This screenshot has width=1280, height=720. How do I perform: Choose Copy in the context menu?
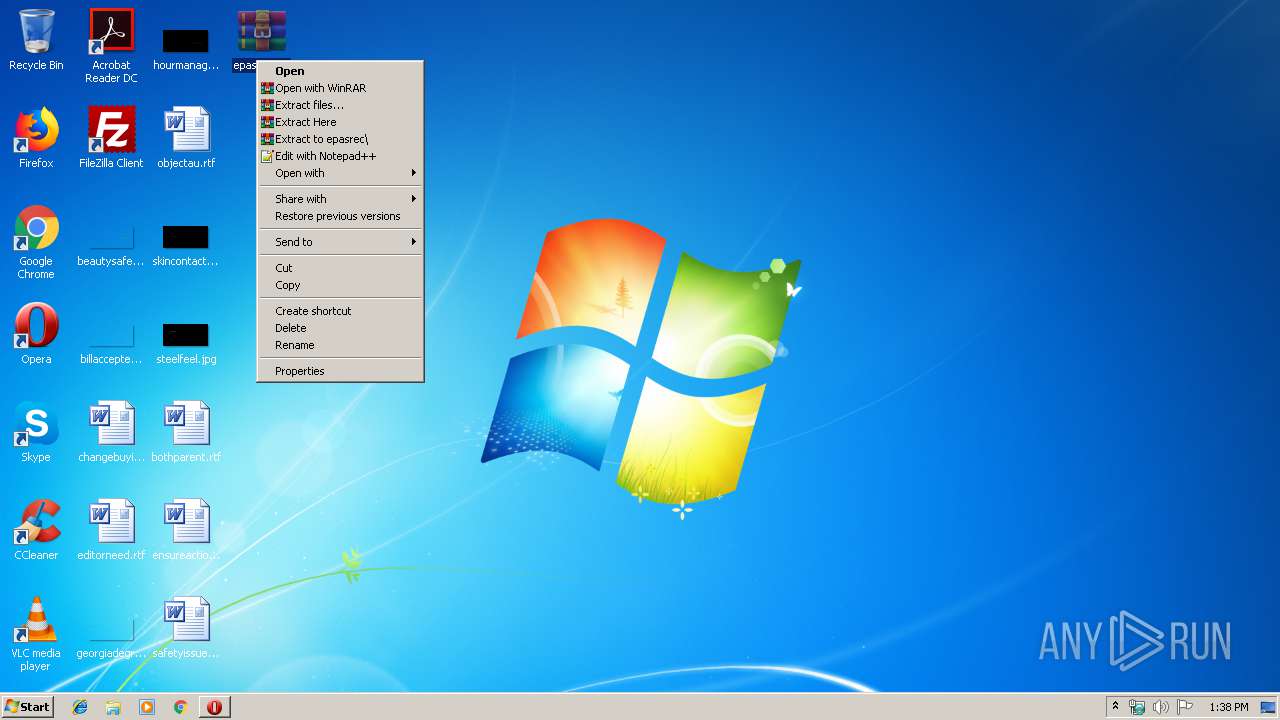pyautogui.click(x=340, y=285)
